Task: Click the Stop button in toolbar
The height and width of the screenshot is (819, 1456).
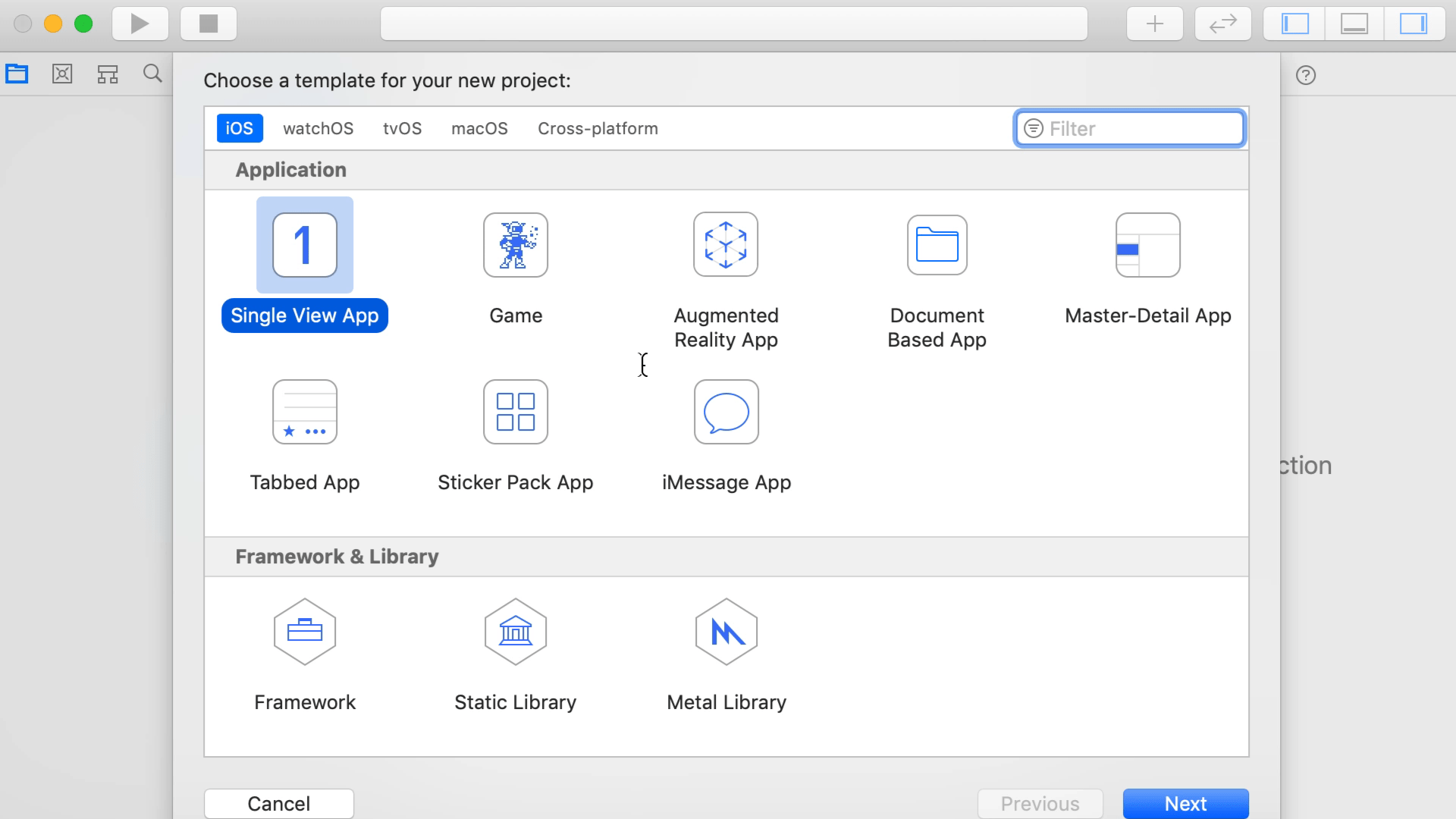Action: pos(209,24)
